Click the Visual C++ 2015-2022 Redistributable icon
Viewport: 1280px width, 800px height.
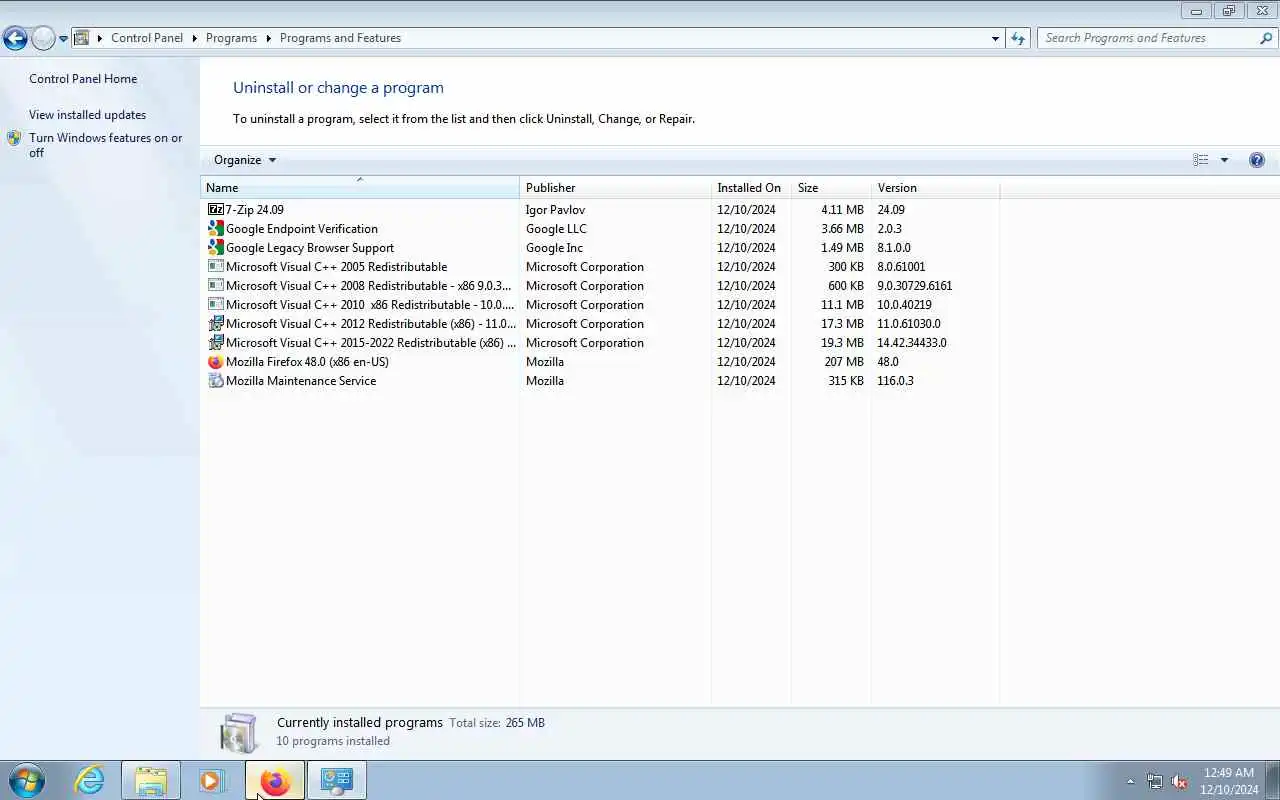215,343
